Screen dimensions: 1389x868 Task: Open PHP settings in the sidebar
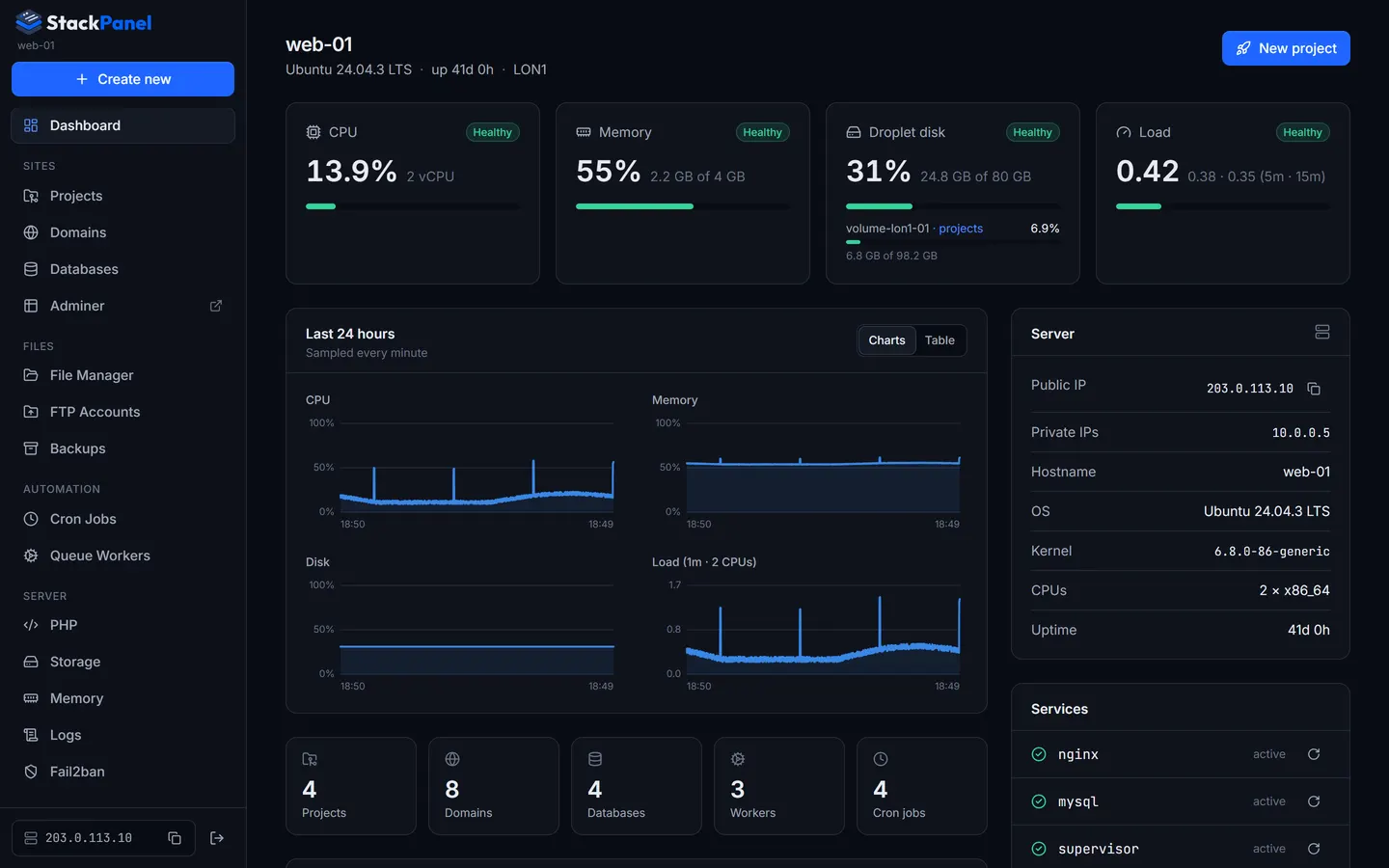[x=123, y=625]
